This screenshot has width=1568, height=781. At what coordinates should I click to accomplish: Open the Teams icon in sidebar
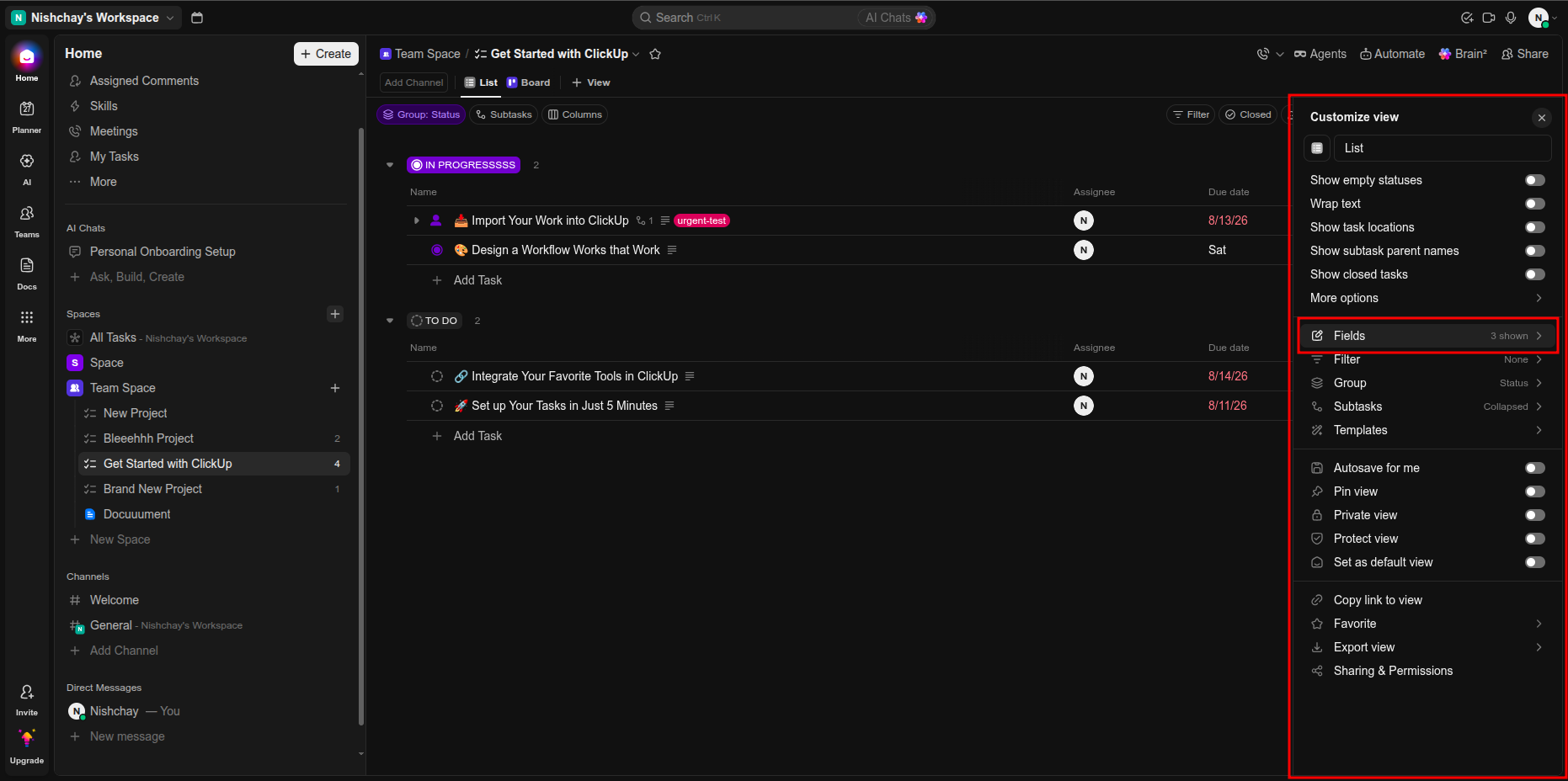click(27, 221)
